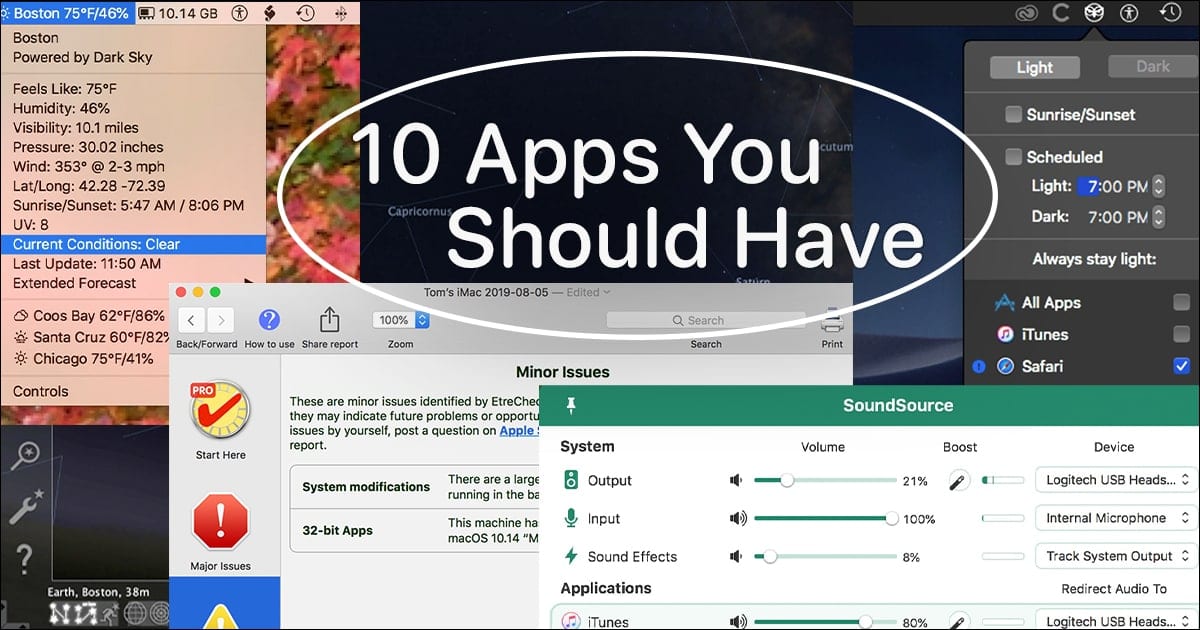Click the Output boost magic wand icon
This screenshot has width=1200, height=630.
click(959, 481)
